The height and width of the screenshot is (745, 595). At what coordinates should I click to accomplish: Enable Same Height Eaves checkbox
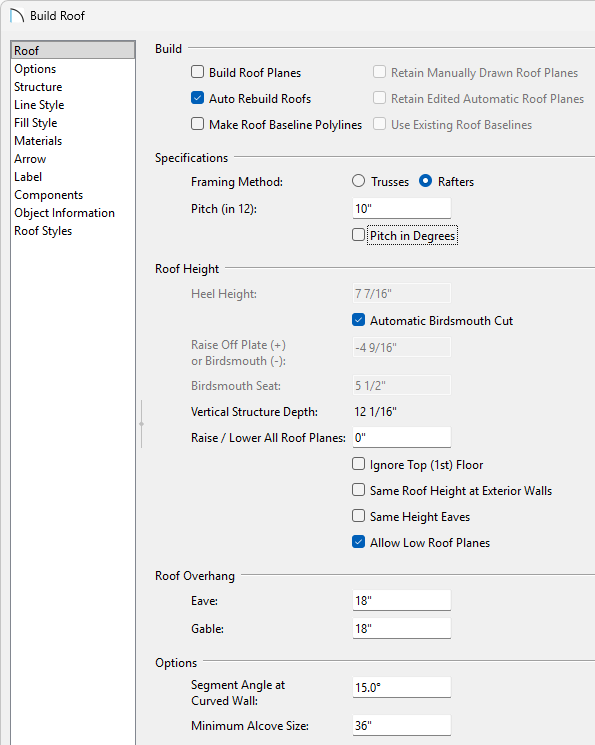(358, 516)
